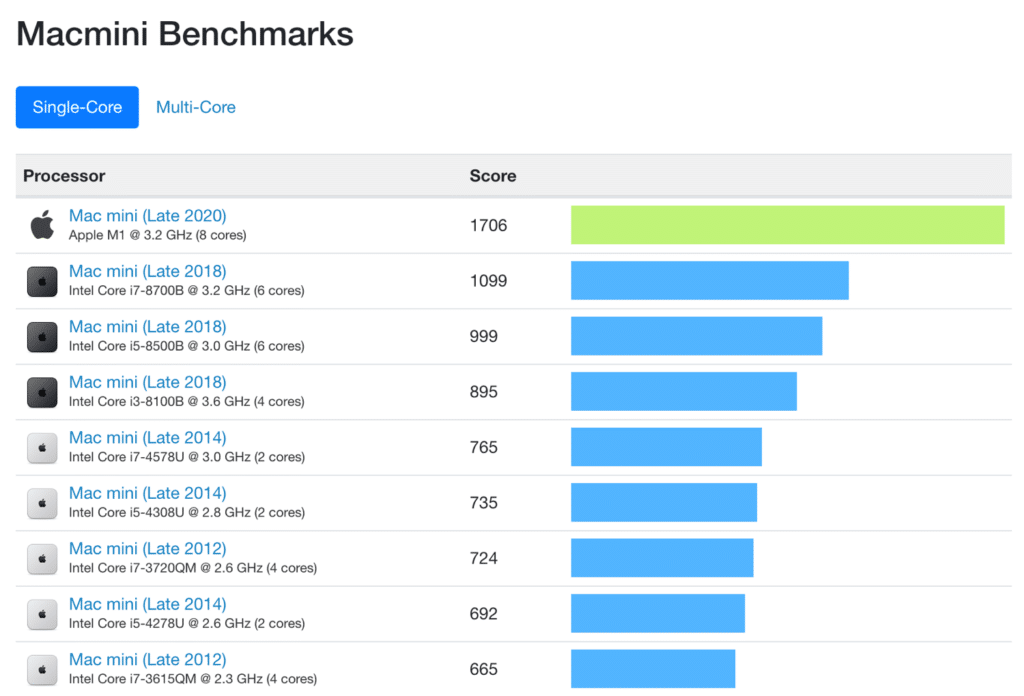Click the silver Mac mini icon for the i7-4578U row
This screenshot has height=696, width=1024.
point(42,448)
